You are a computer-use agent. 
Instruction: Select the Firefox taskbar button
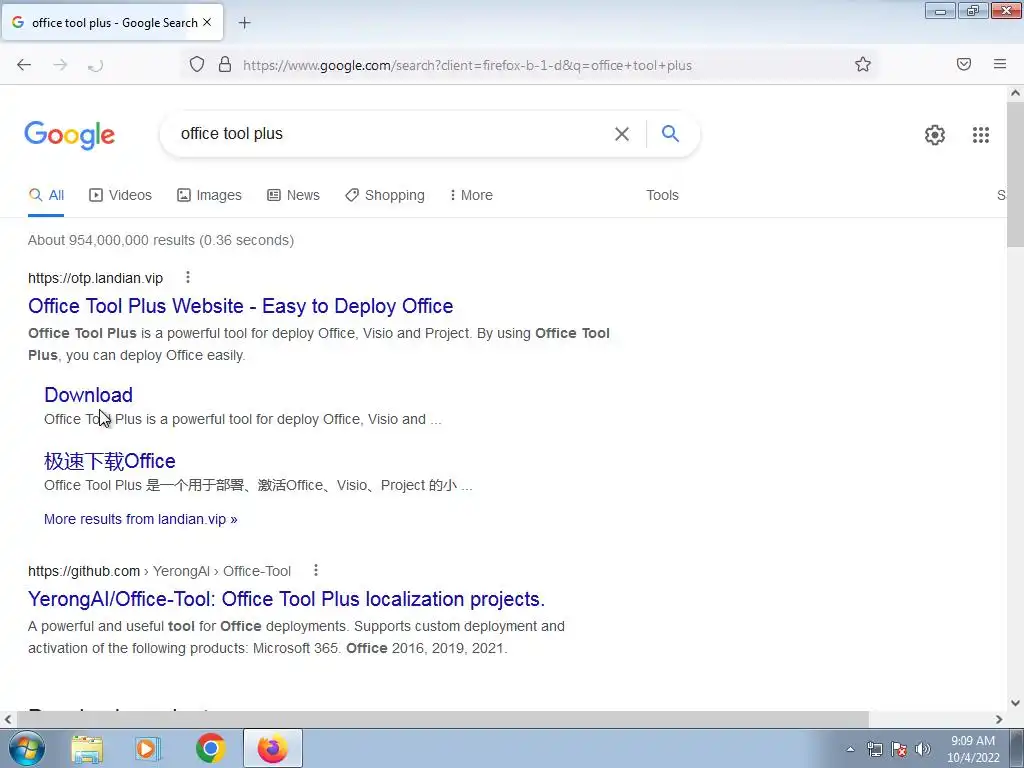272,748
